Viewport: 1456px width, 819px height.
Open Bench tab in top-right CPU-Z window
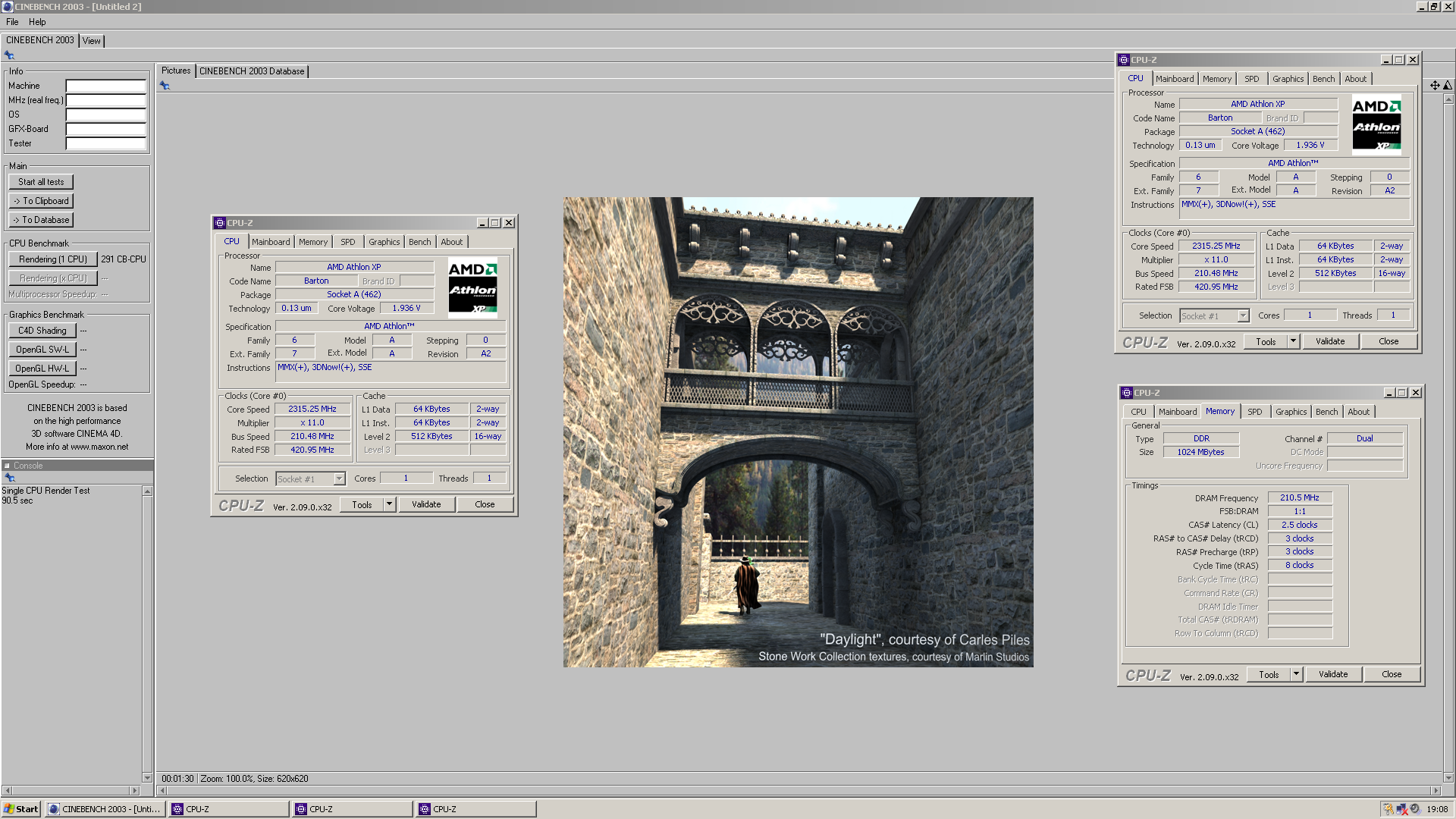(1324, 79)
